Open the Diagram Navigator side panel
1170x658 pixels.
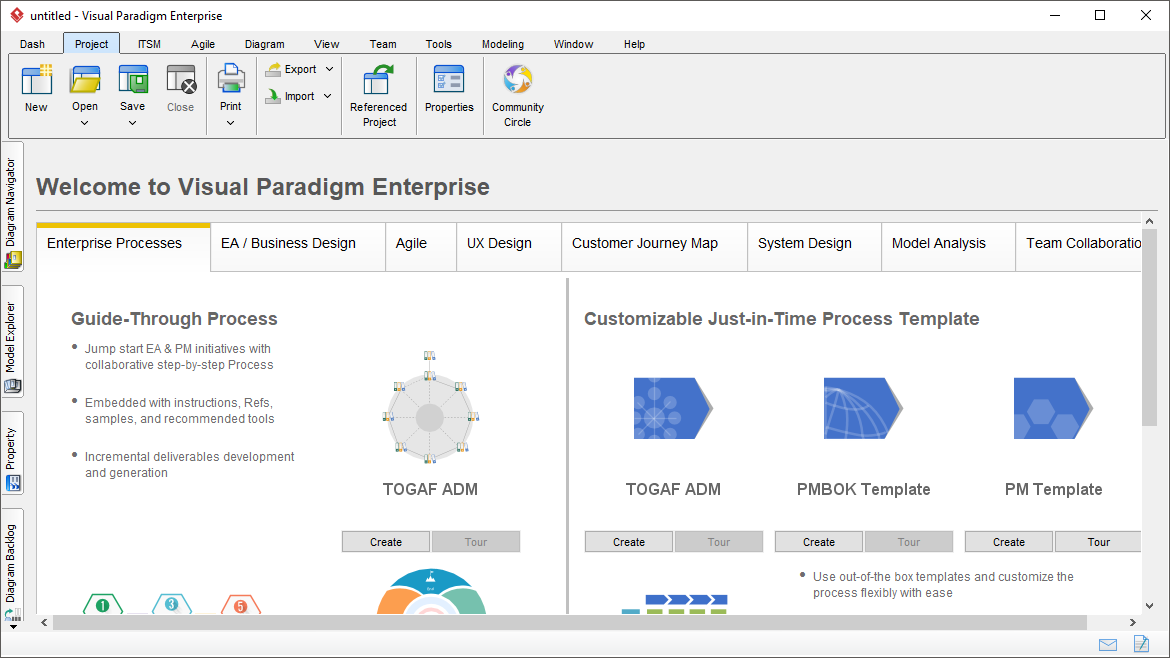pos(13,209)
